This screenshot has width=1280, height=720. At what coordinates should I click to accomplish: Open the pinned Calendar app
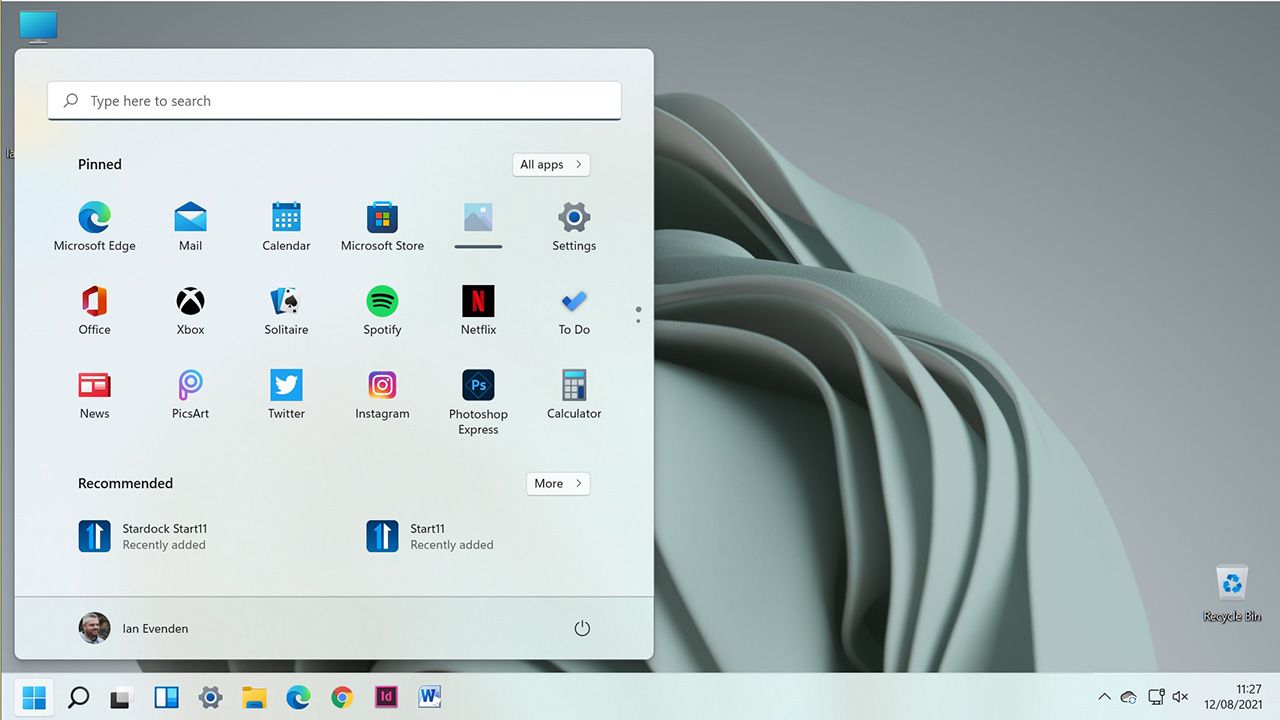pos(286,227)
